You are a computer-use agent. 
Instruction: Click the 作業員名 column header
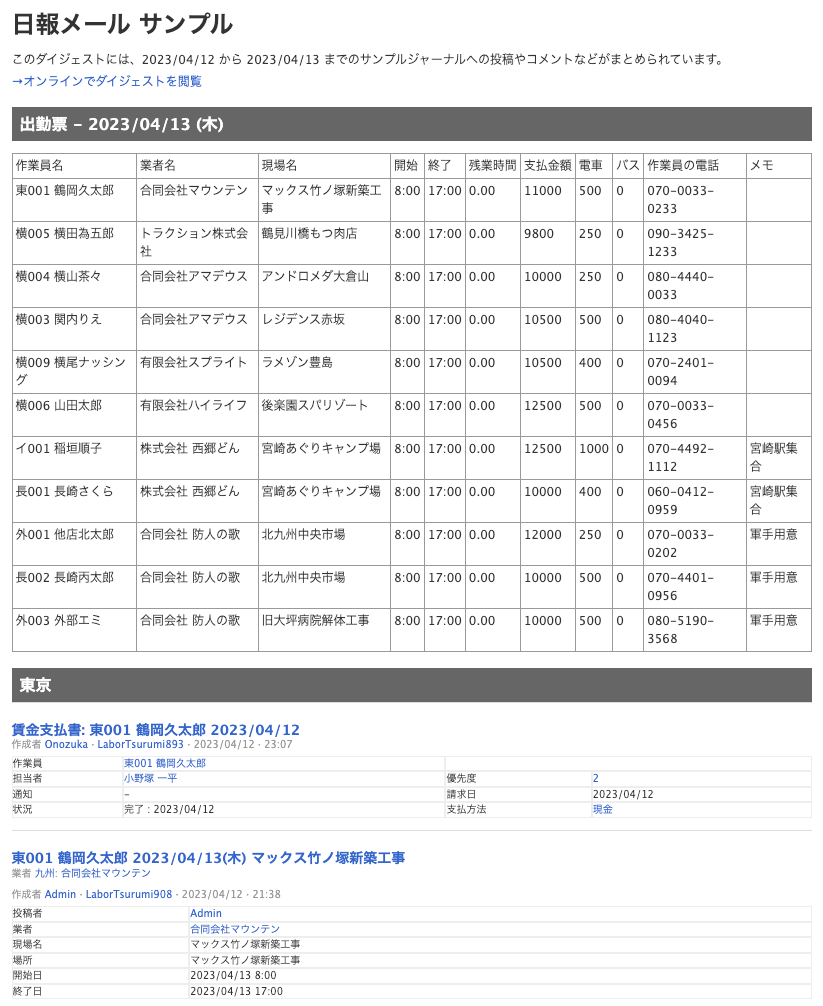(x=40, y=166)
